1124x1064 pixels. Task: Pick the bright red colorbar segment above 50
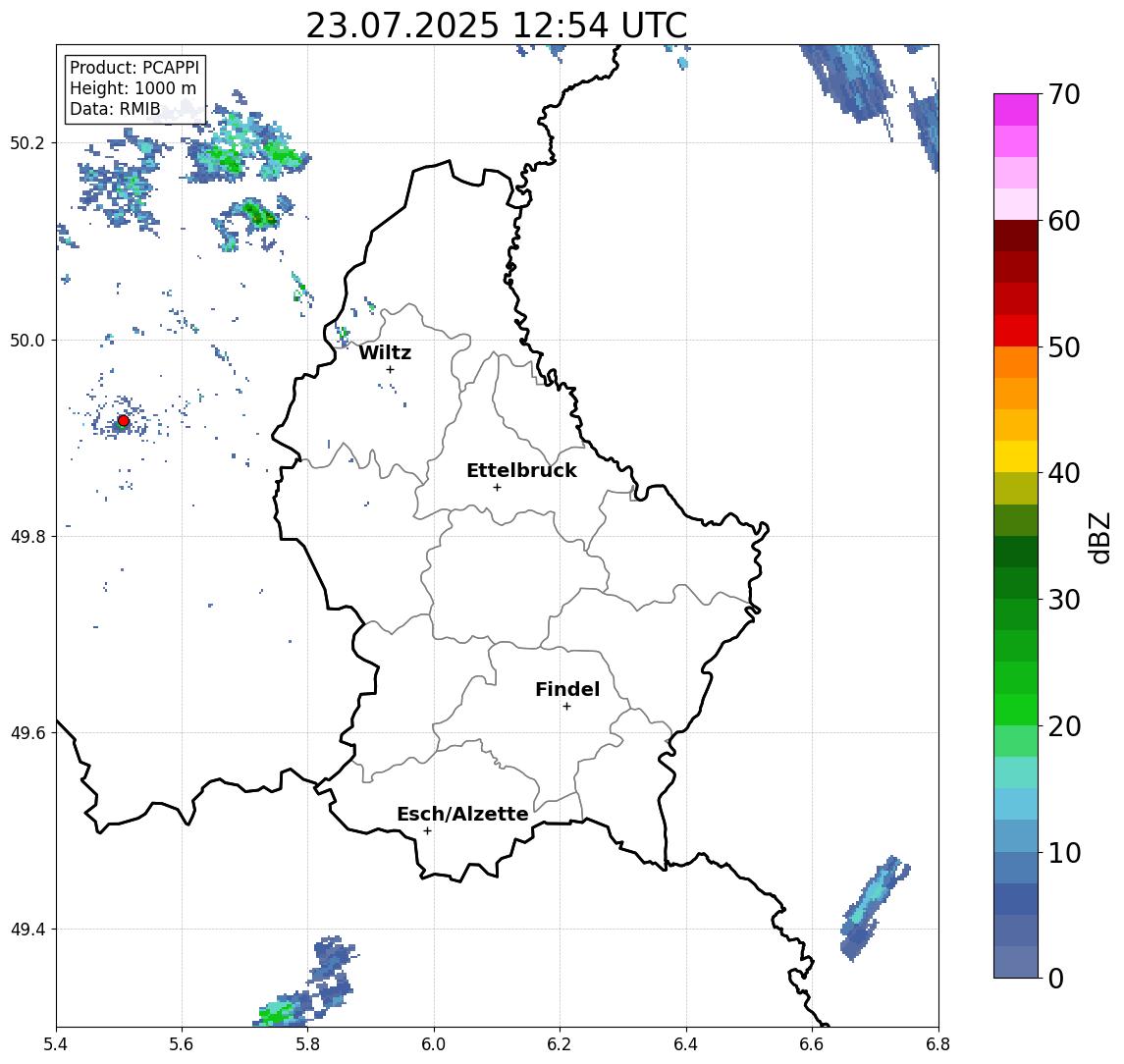pyautogui.click(x=1016, y=331)
